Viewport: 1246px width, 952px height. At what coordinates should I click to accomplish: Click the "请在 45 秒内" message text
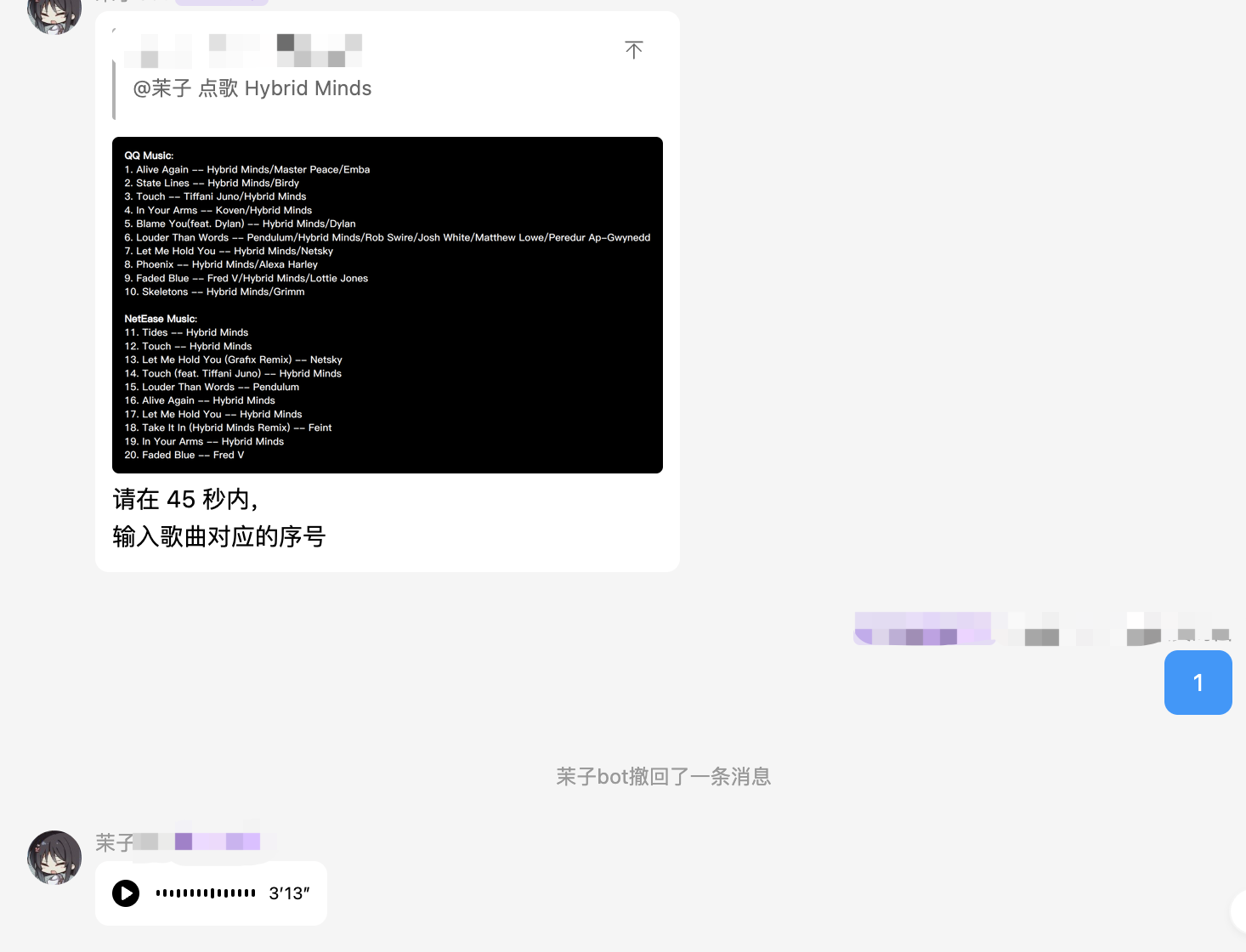tap(185, 499)
